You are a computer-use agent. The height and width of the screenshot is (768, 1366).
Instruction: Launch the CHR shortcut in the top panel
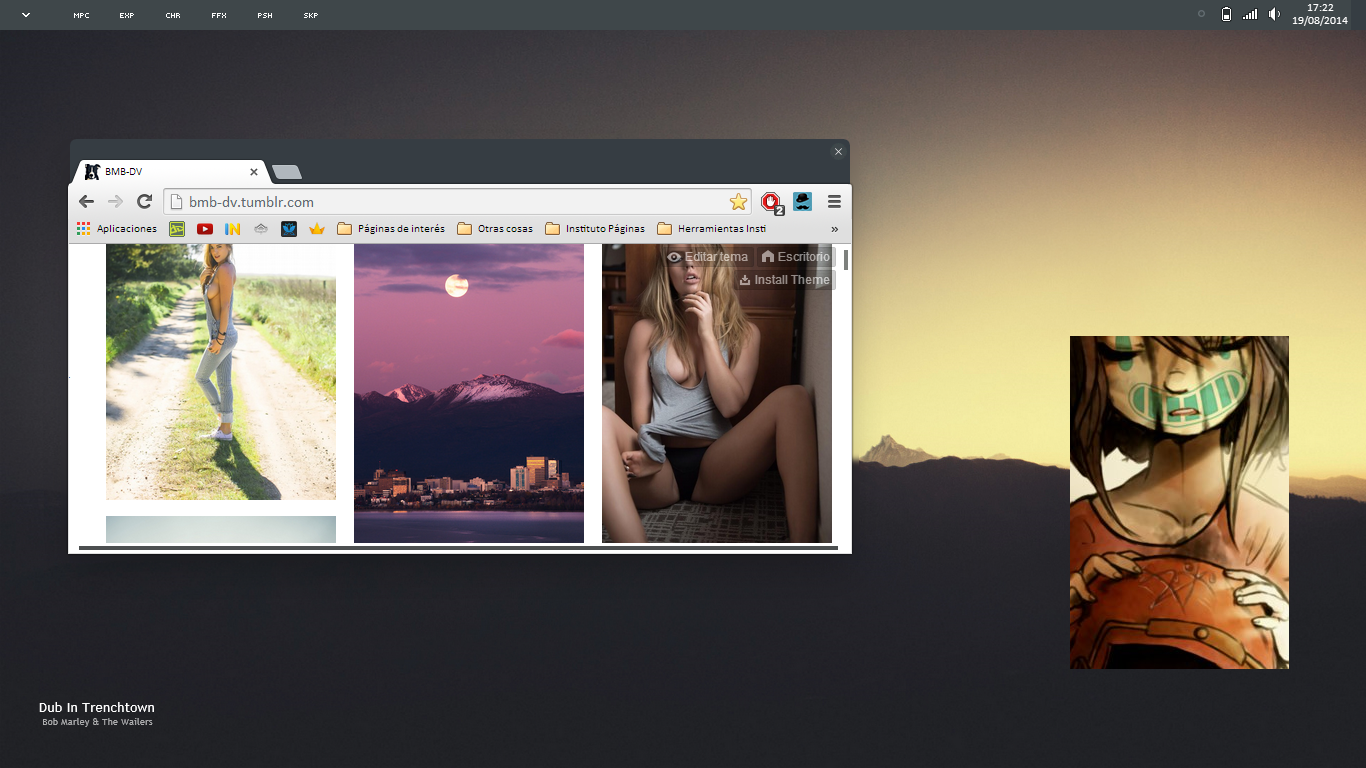[173, 15]
